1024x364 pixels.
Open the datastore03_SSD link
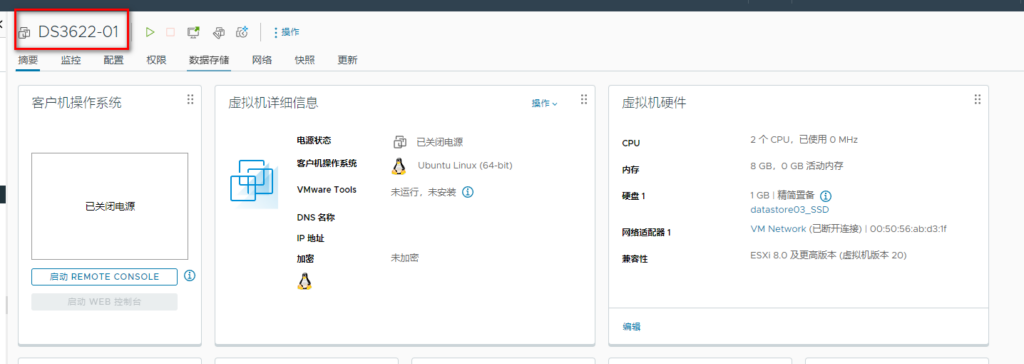790,210
